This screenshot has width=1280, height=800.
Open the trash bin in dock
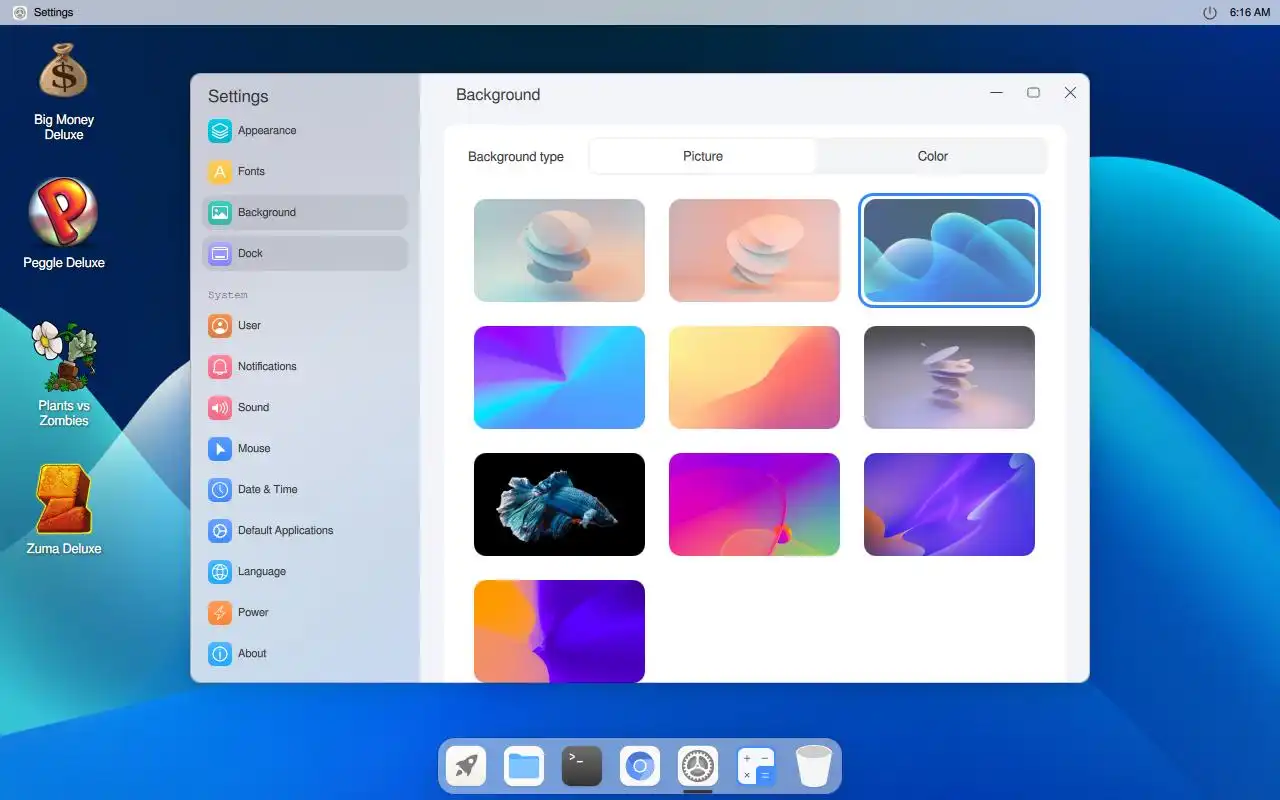click(814, 767)
